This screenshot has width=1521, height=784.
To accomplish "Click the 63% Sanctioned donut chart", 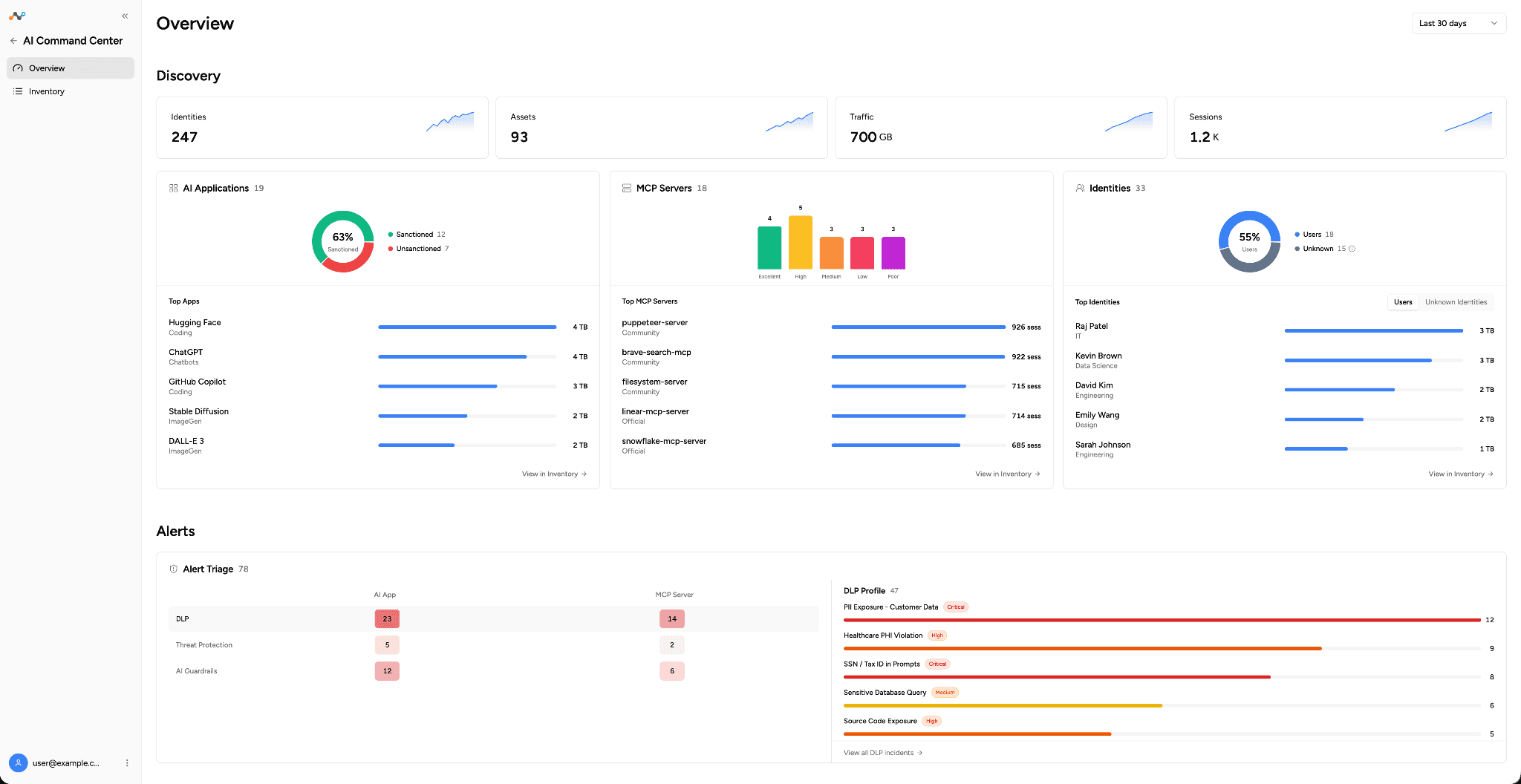I will coord(342,241).
